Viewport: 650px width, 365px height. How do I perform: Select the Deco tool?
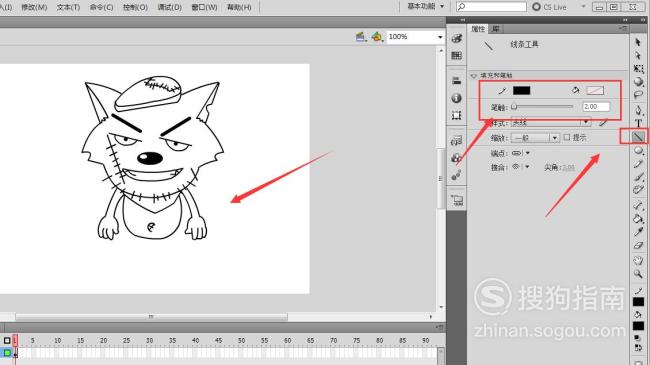638,190
